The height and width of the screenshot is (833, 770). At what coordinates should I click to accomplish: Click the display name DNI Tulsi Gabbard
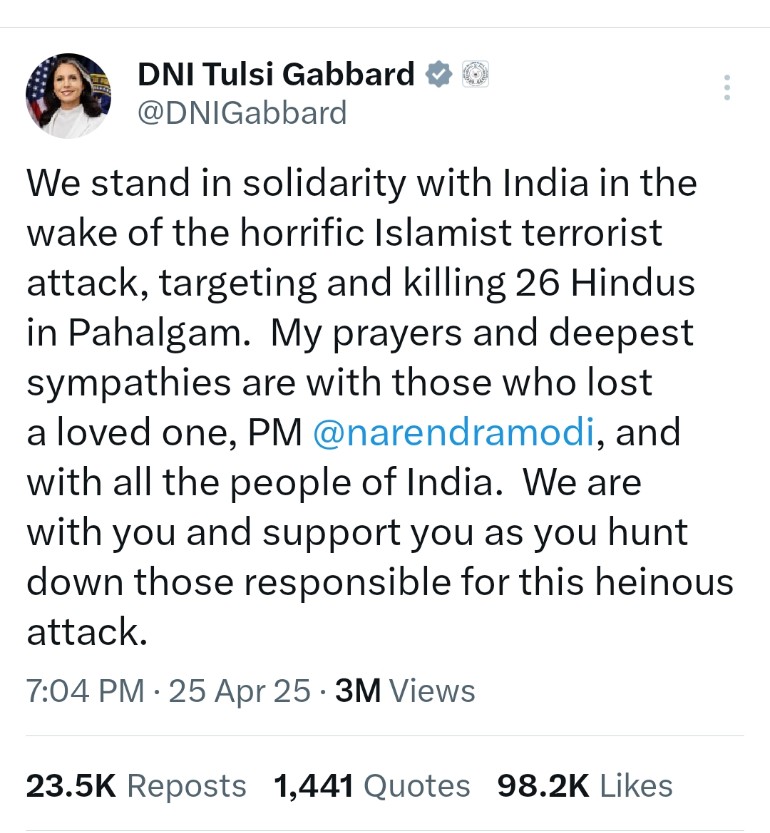[276, 74]
